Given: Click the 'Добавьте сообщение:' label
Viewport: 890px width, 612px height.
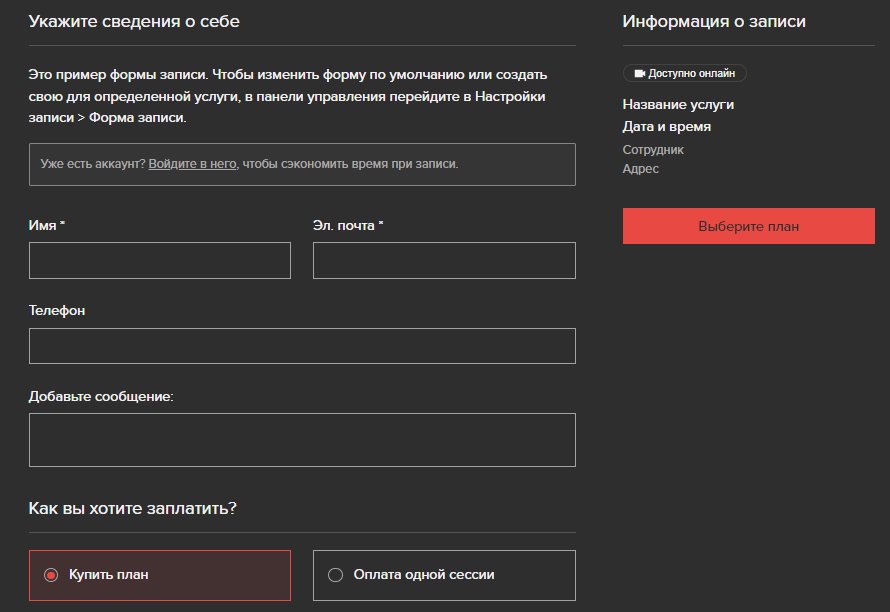Looking at the screenshot, I should [101, 396].
